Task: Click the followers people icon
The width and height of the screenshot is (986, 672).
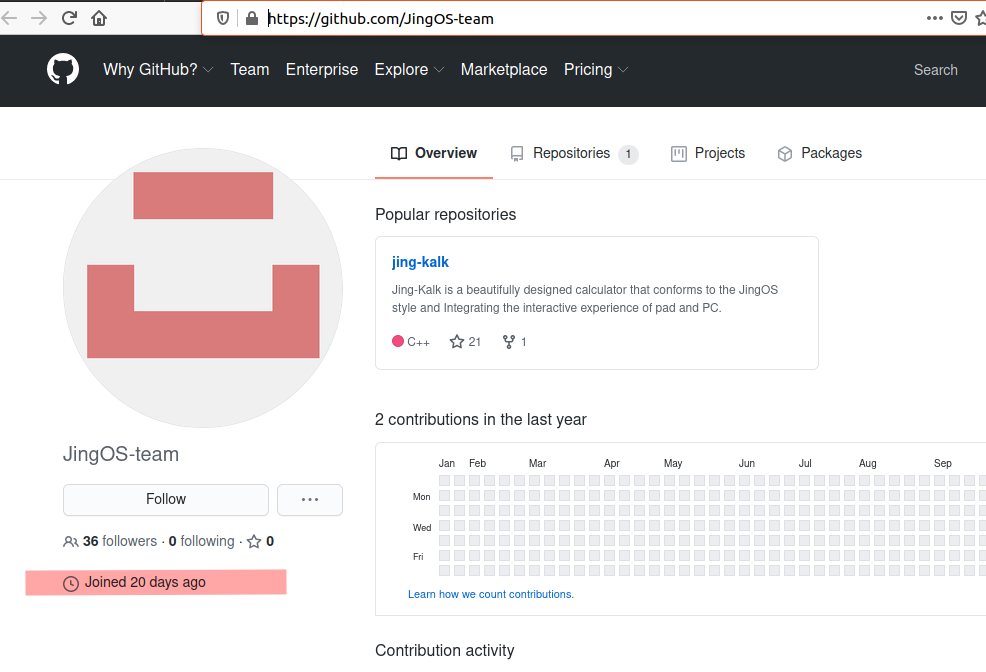Action: pyautogui.click(x=70, y=541)
